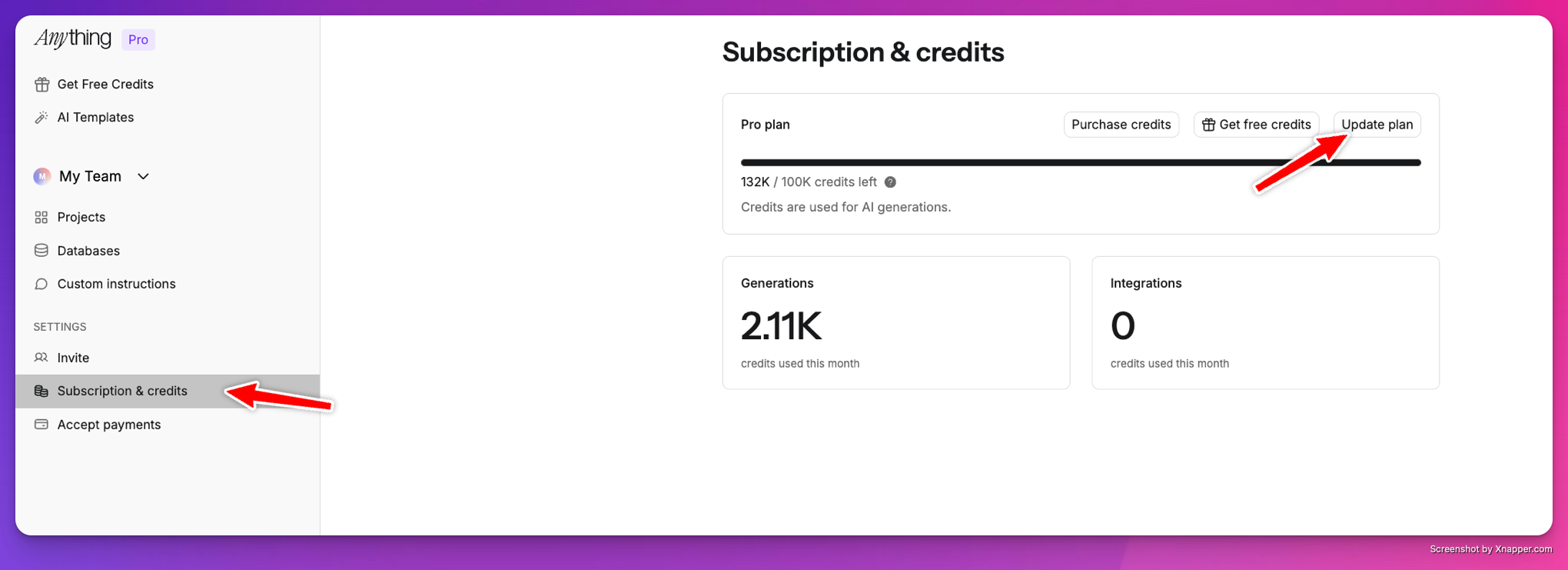Click the Subscription & credits coins icon
The image size is (1568, 570).
click(42, 391)
